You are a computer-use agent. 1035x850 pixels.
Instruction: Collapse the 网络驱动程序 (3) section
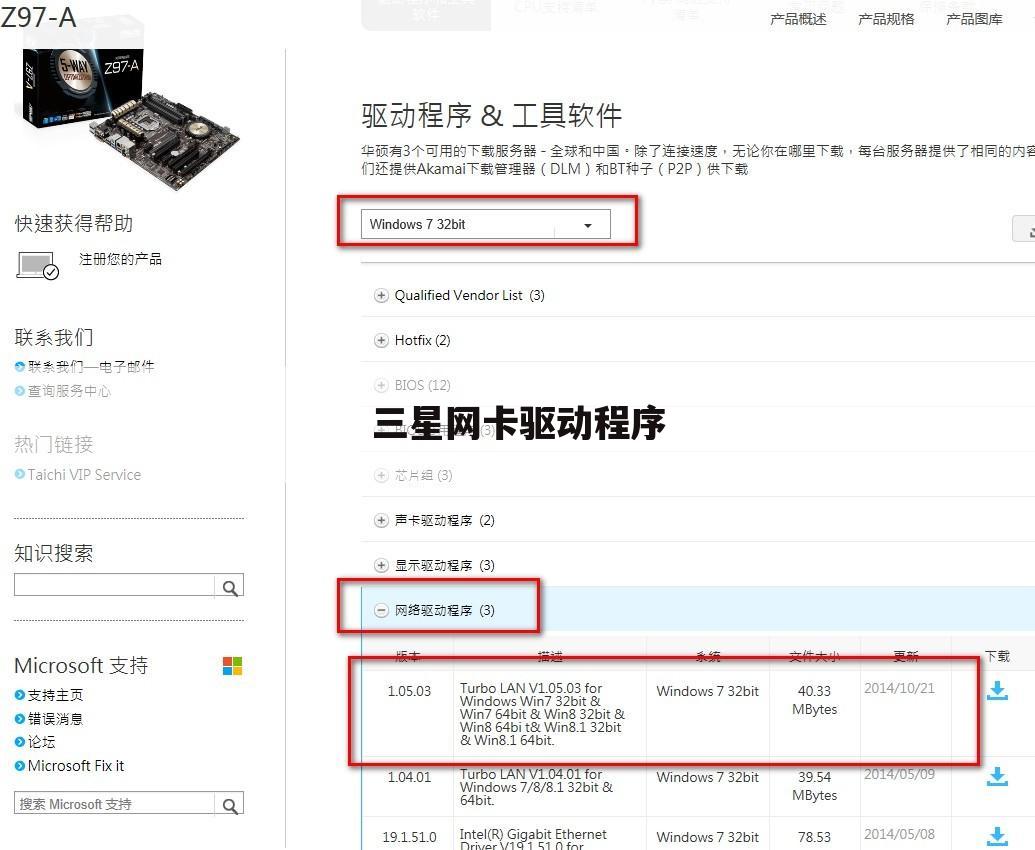(381, 610)
